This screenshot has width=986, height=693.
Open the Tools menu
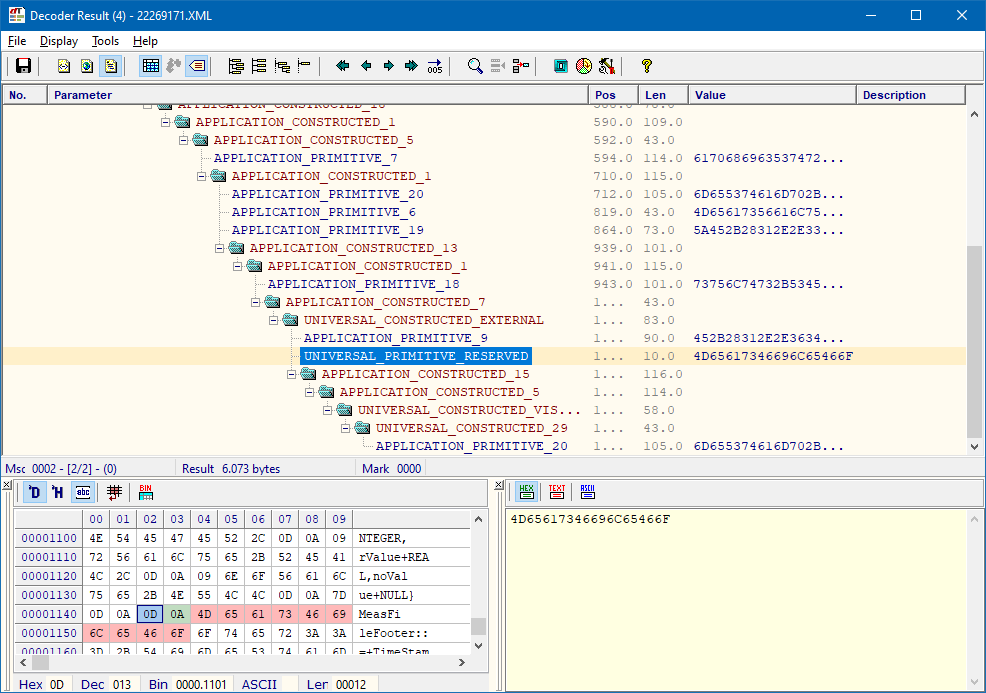(106, 41)
